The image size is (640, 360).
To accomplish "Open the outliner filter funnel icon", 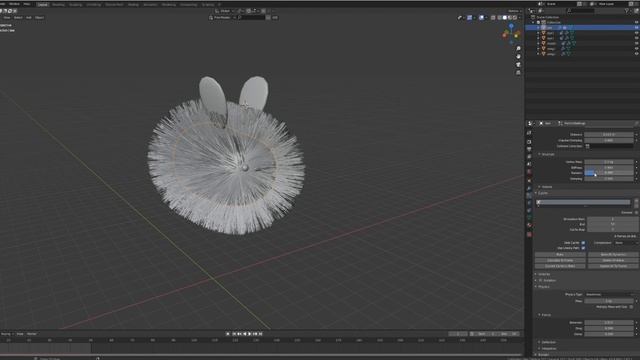I will [627, 11].
